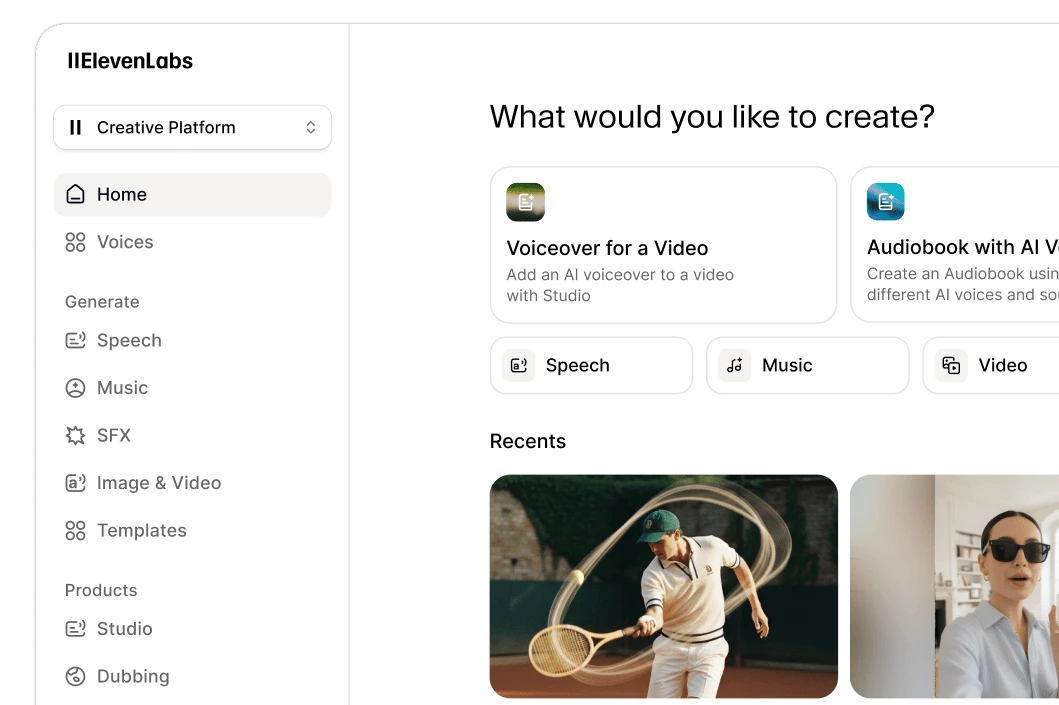Click the Music quick-create button
Viewport: 1059px width, 705px height.
pos(808,365)
